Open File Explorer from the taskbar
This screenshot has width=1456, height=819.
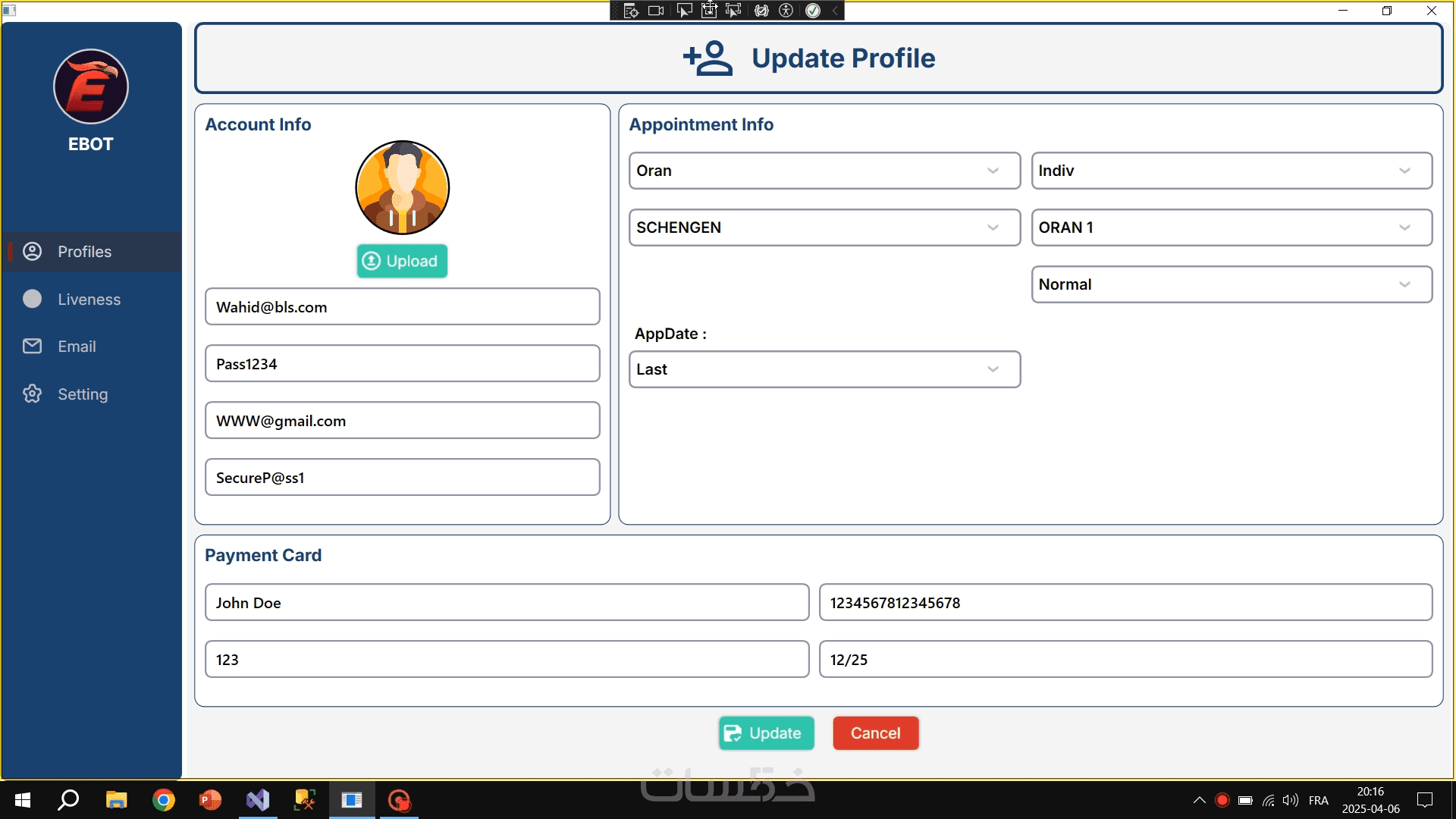[x=116, y=800]
